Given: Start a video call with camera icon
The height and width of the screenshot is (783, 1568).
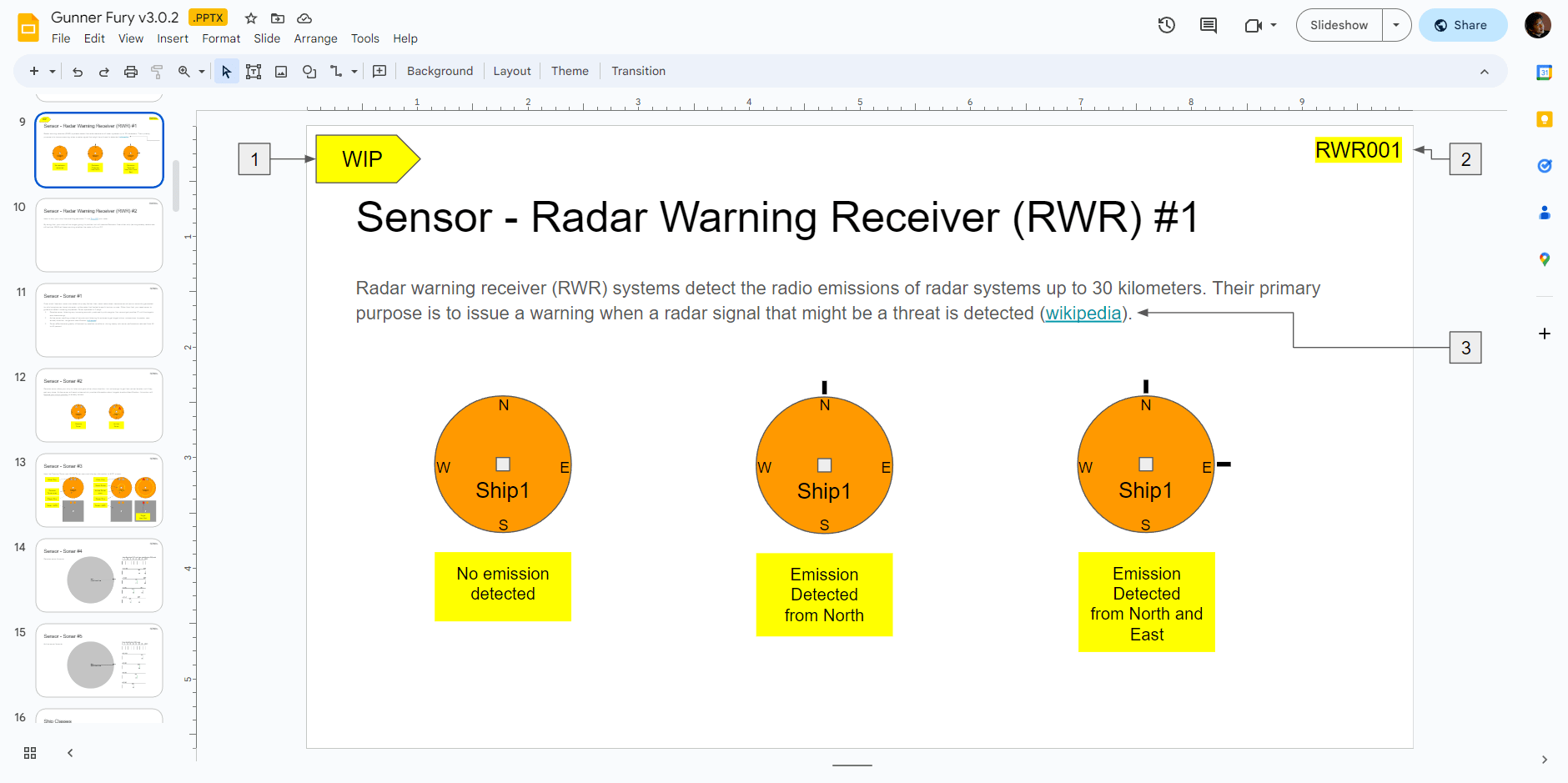Looking at the screenshot, I should click(1253, 25).
